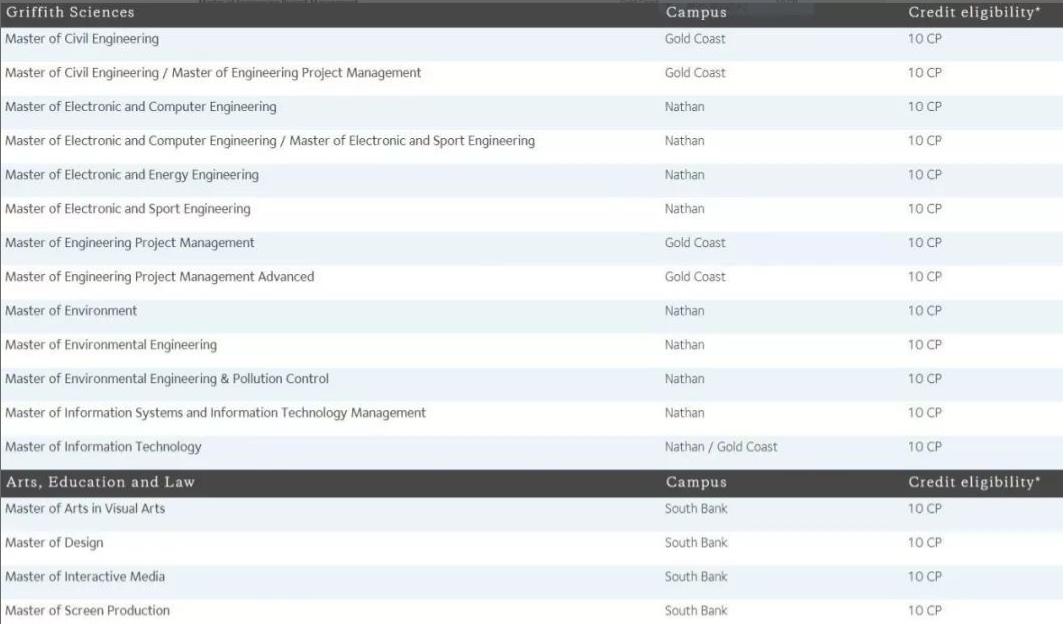This screenshot has height=624, width=1063.
Task: Click the Griffith Sciences section header
Action: coord(70,13)
